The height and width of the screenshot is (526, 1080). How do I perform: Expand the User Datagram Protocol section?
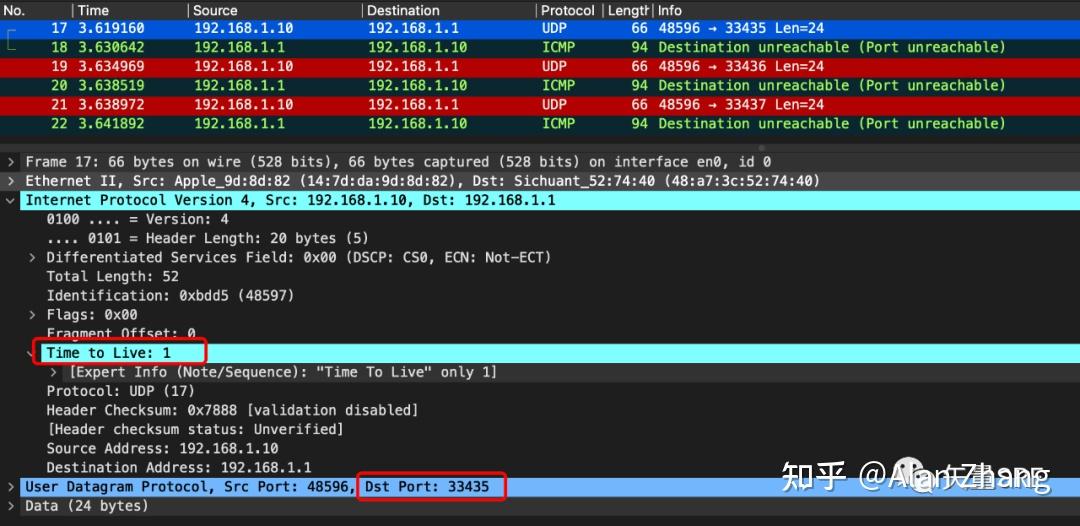pyautogui.click(x=11, y=487)
